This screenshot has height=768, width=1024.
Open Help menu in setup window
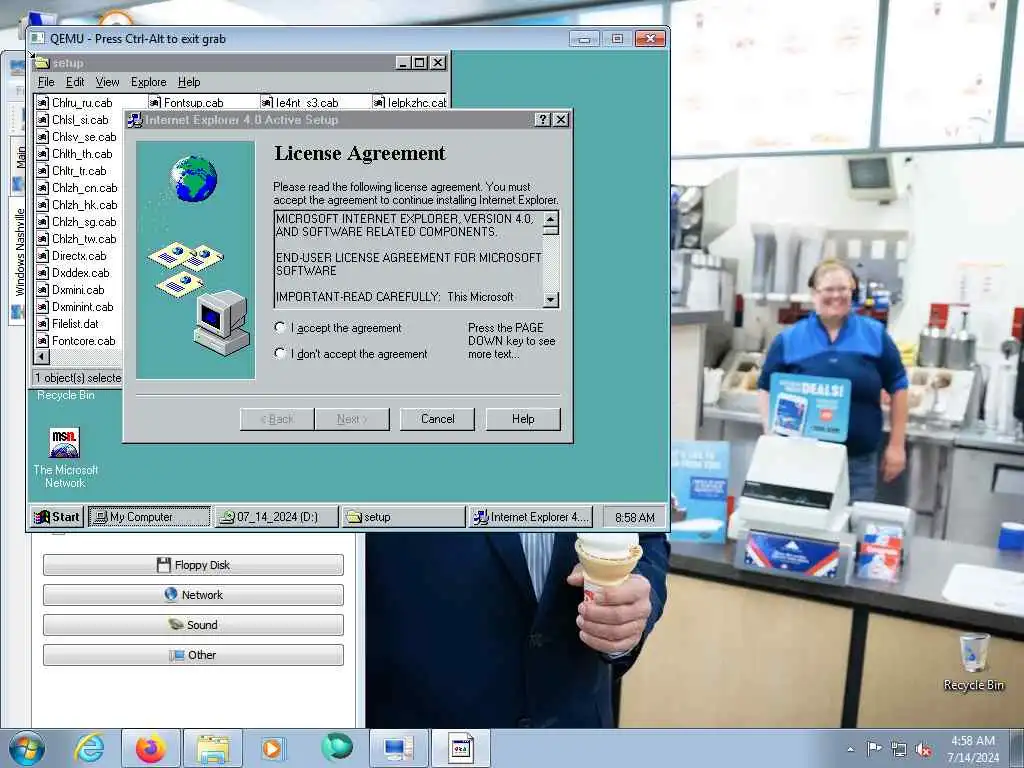[189, 82]
